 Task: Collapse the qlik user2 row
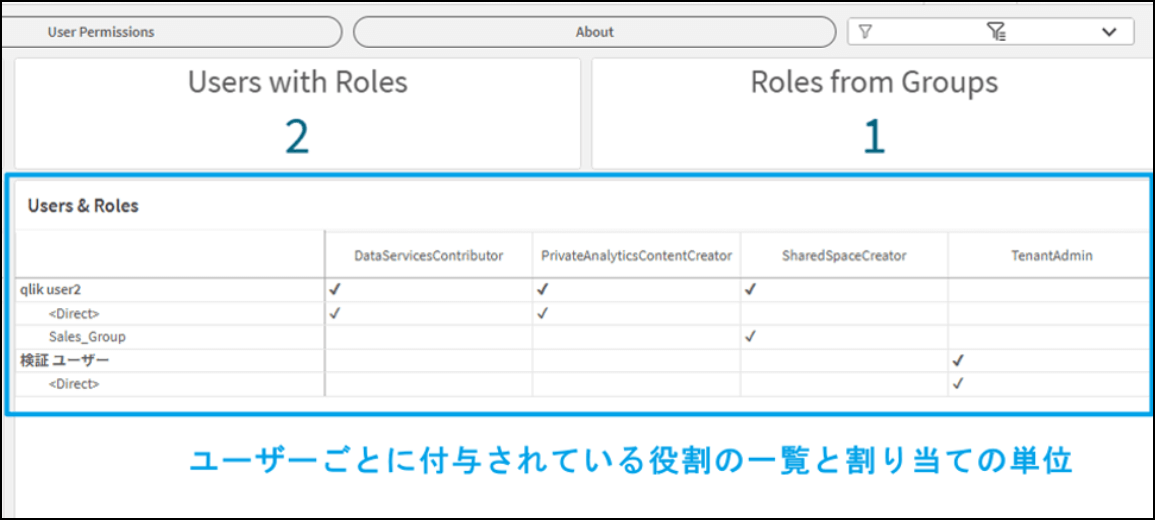[x=50, y=290]
